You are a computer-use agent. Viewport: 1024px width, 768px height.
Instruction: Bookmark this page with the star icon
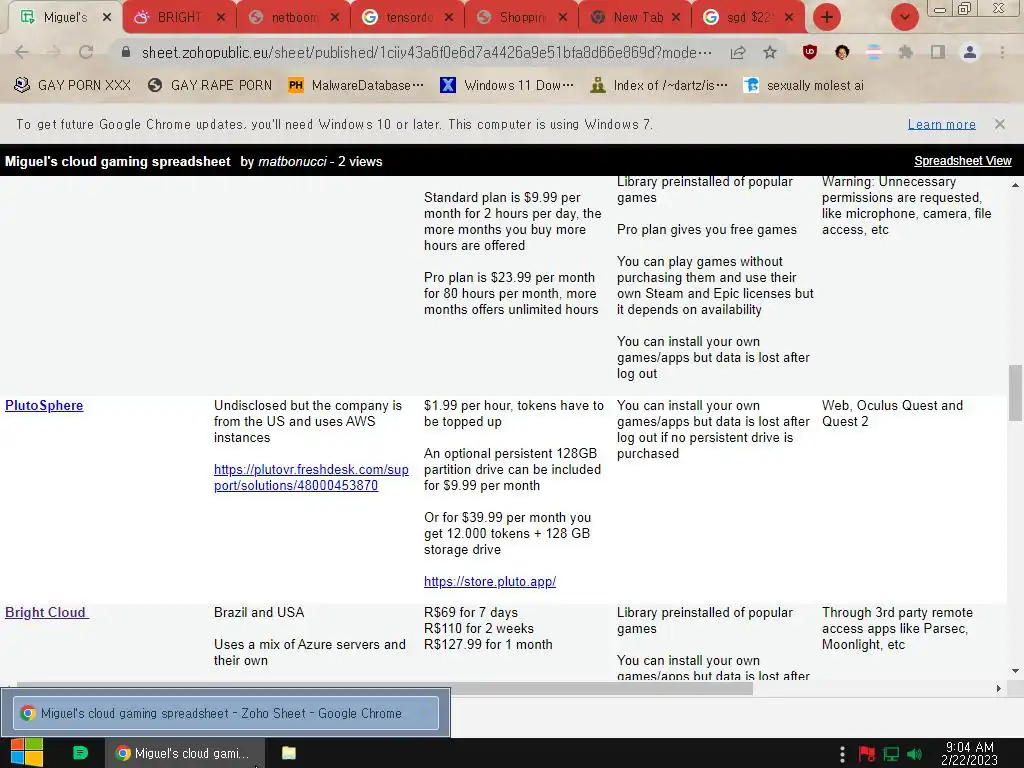770,52
